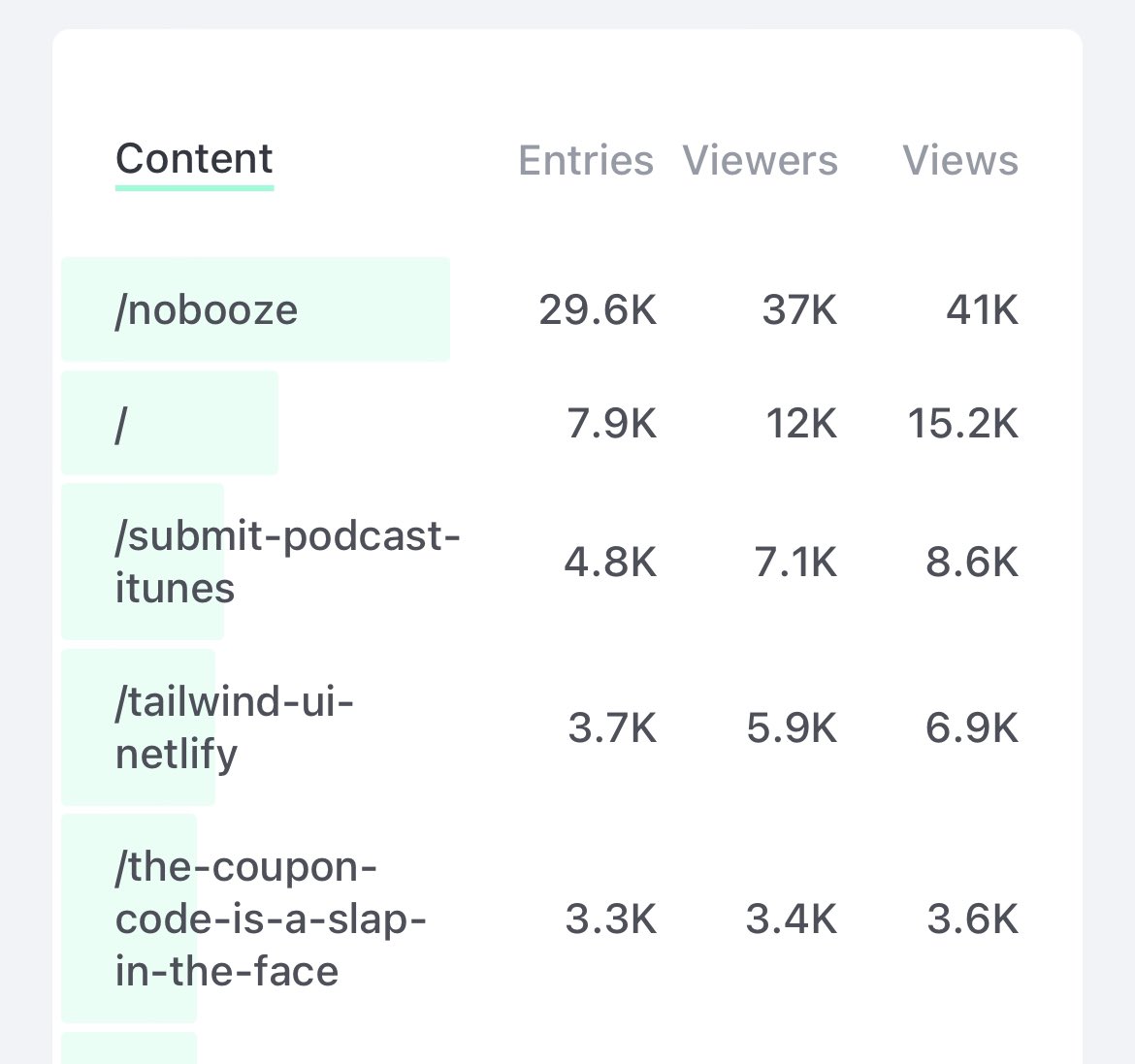Open the /tailwind-ui-netlify page link

[234, 727]
